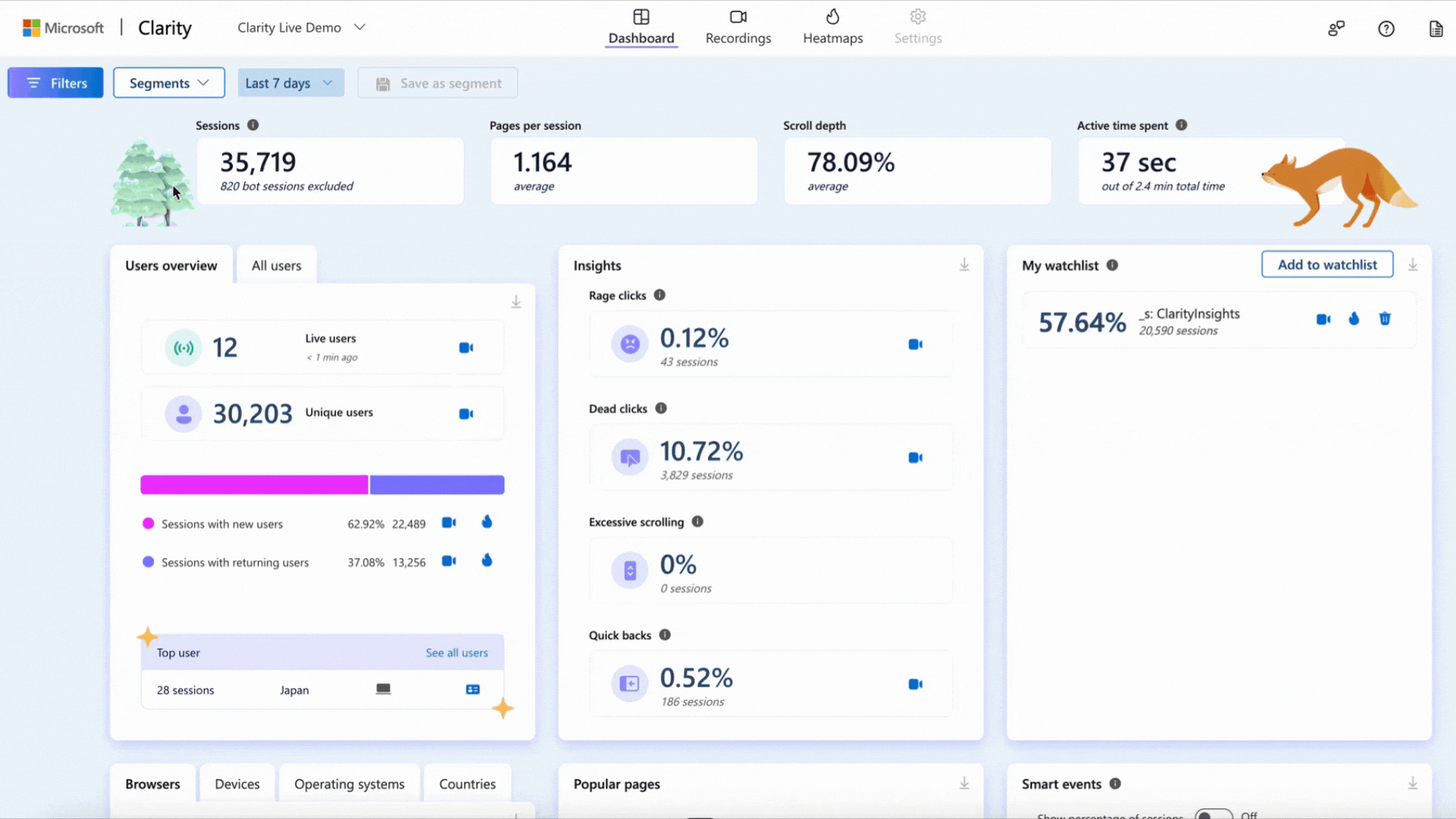
Task: Download Insights card data
Action: coord(964,265)
